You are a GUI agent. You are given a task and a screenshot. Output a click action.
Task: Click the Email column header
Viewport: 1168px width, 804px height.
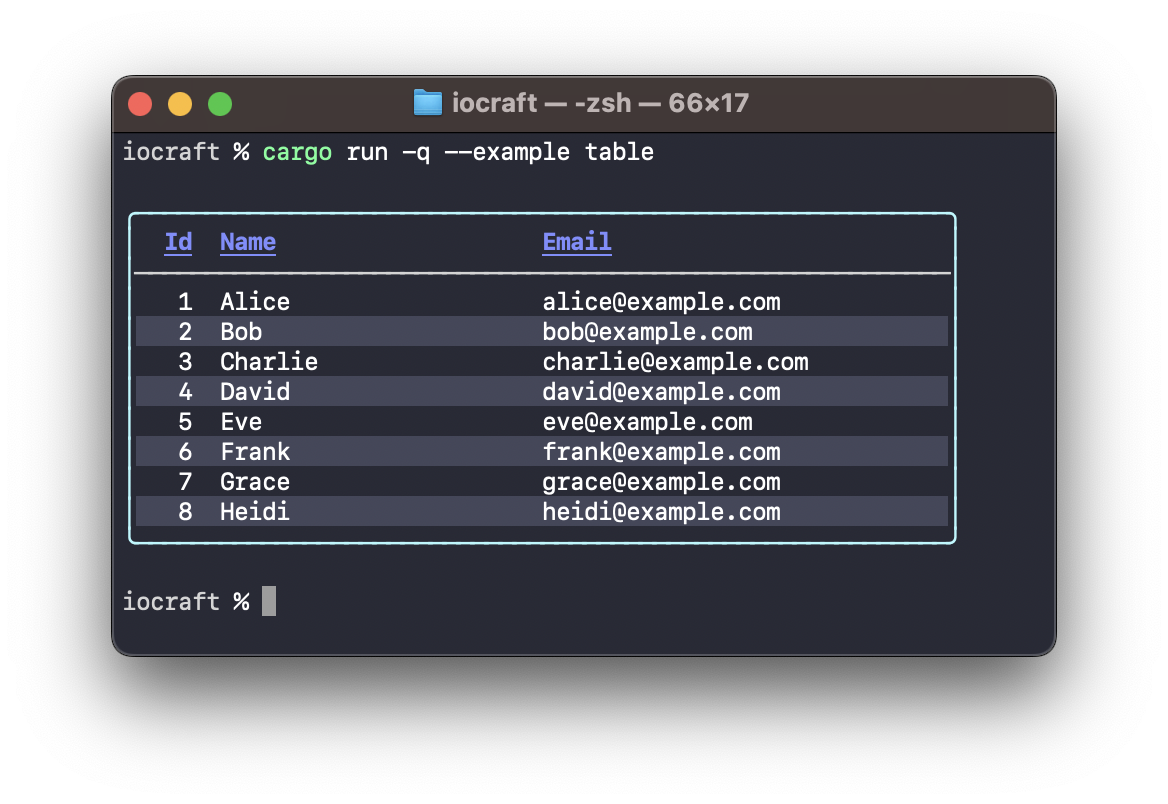(x=577, y=242)
